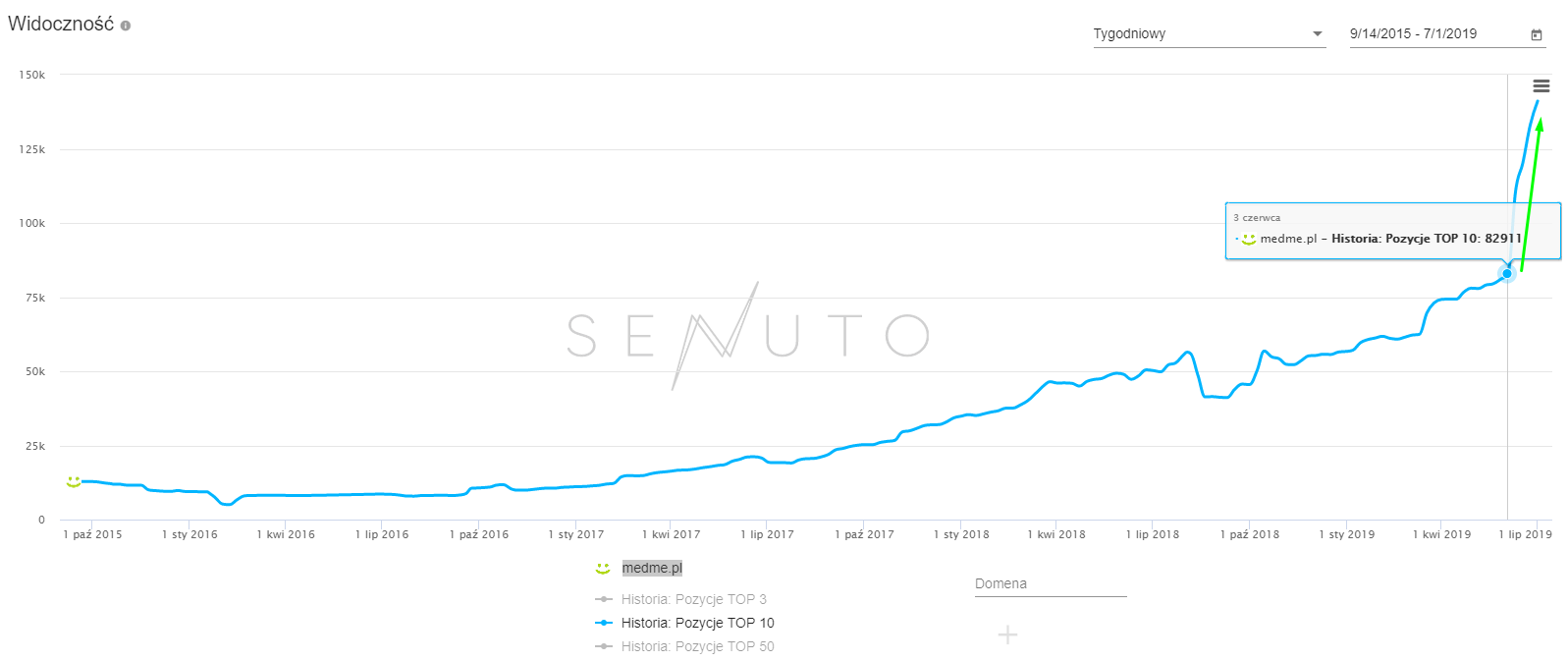This screenshot has width=1568, height=661.
Task: Click the "1 sty 2018" axis label
Action: [x=961, y=534]
